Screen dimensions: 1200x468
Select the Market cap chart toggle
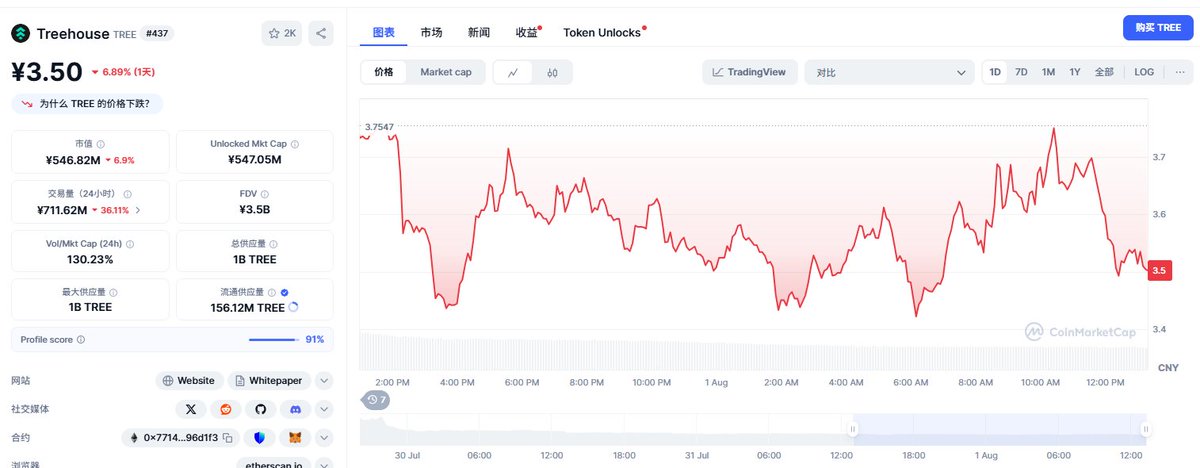(x=446, y=72)
